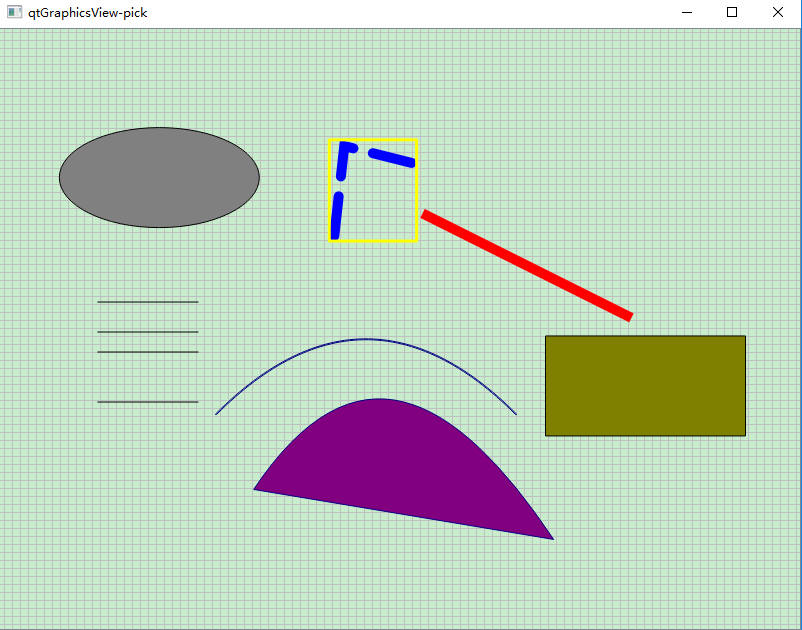The width and height of the screenshot is (802, 630).
Task: Minimize the qtGraphicsView-pick window
Action: point(687,12)
